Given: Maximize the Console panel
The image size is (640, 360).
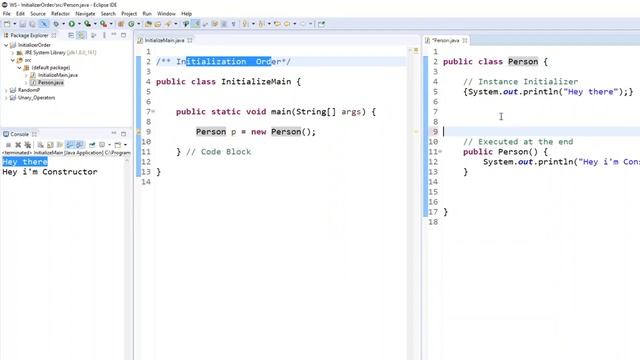Looking at the screenshot, I should (x=123, y=134).
